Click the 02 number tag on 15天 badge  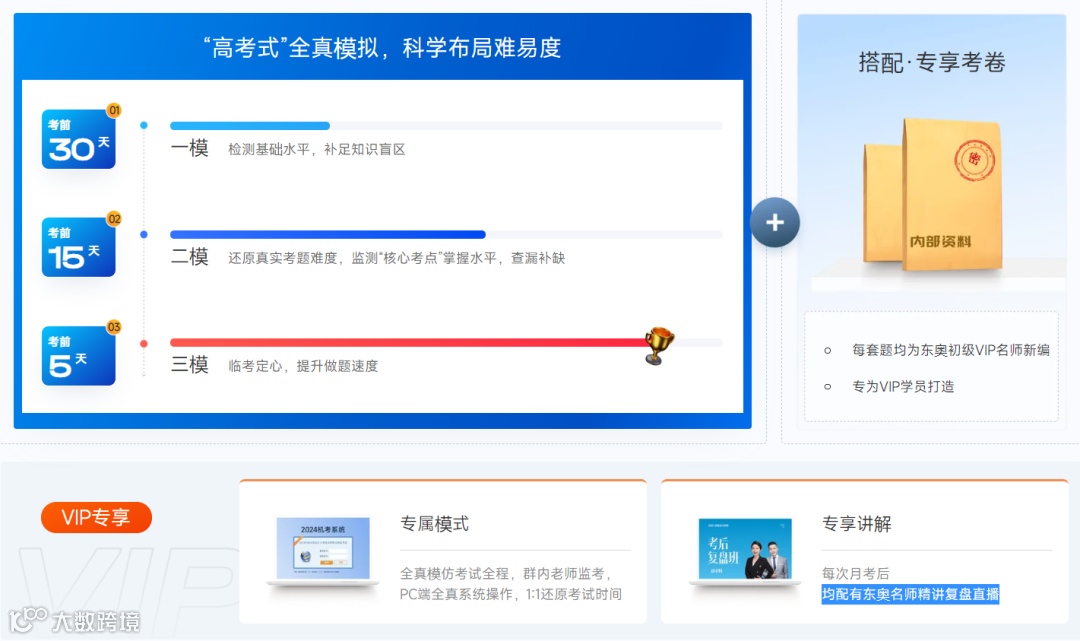[114, 219]
